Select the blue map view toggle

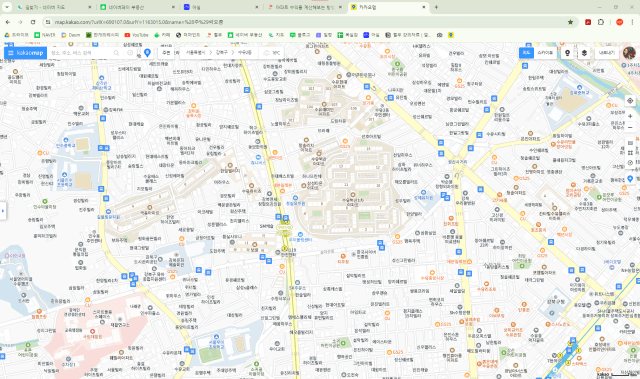527,53
